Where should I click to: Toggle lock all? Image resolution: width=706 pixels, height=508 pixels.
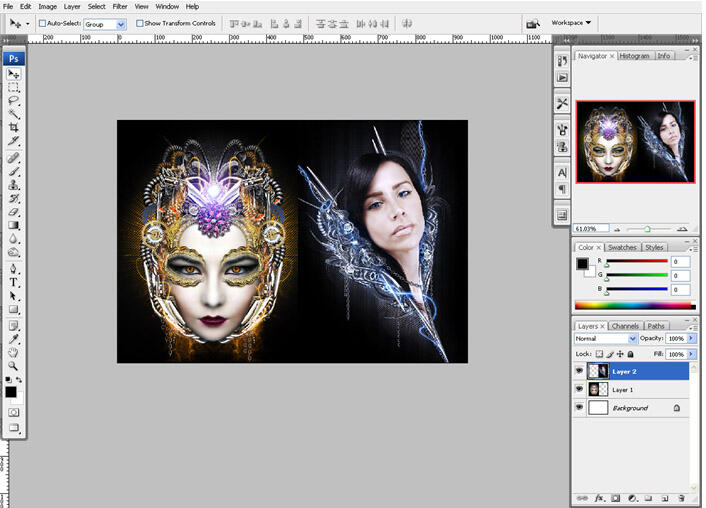(630, 354)
